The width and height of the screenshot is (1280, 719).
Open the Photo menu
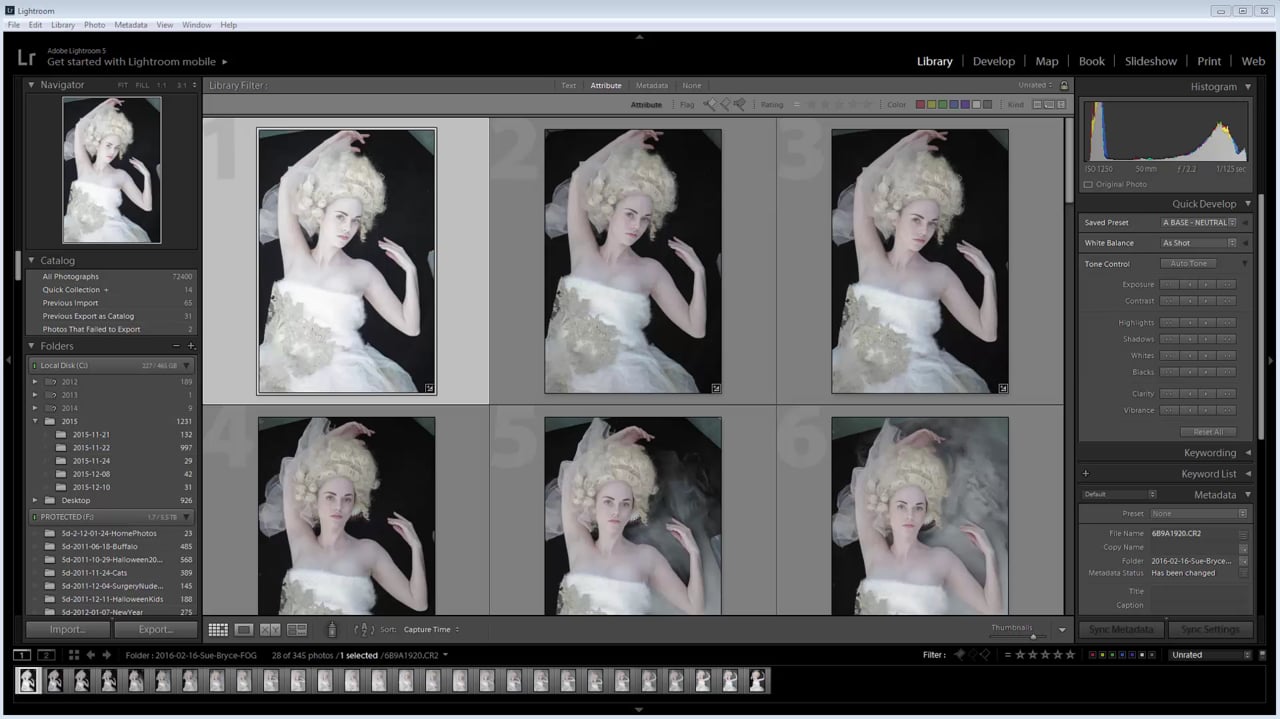point(95,24)
